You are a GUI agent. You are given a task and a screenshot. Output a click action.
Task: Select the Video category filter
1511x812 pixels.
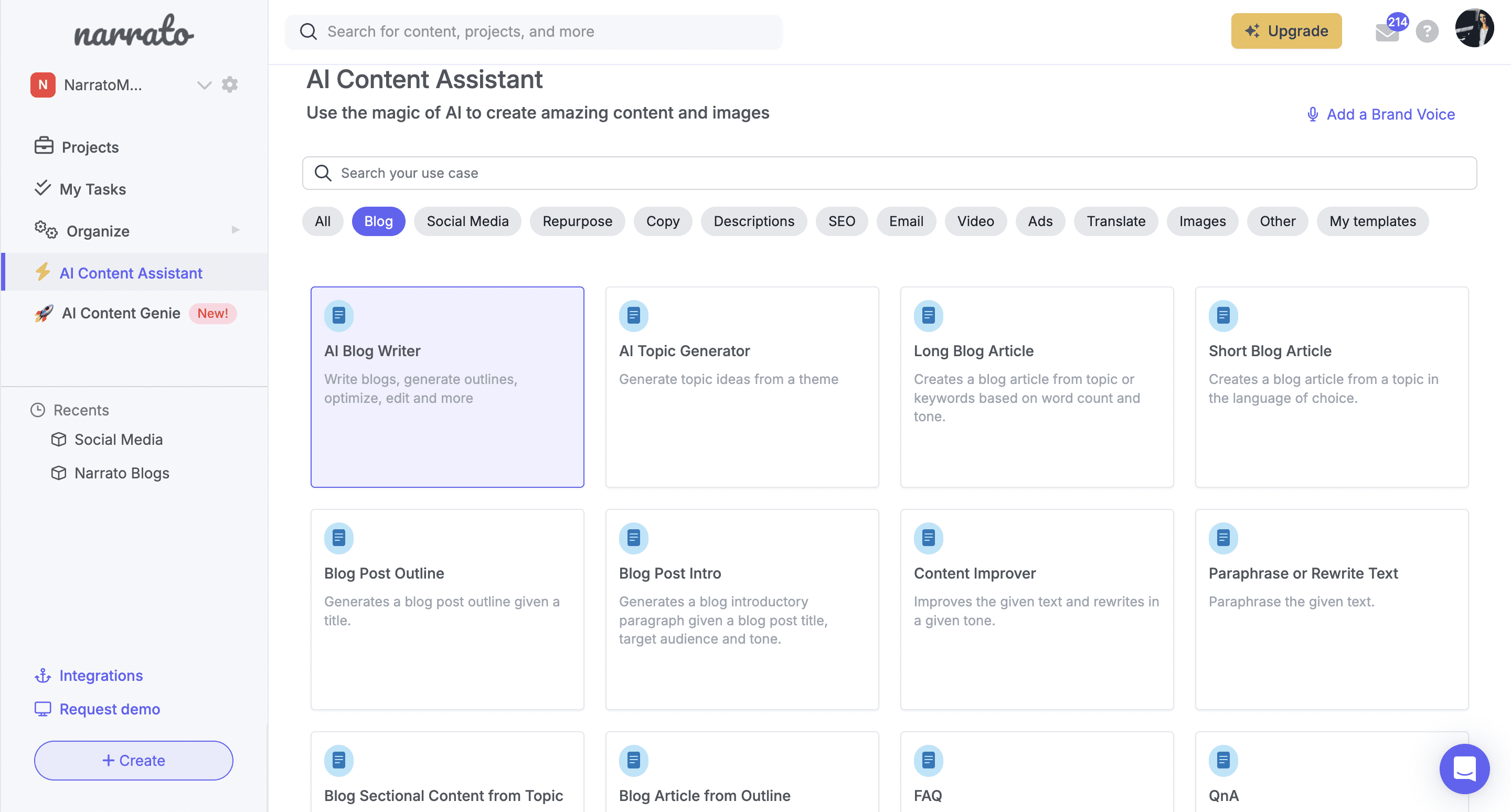(975, 221)
